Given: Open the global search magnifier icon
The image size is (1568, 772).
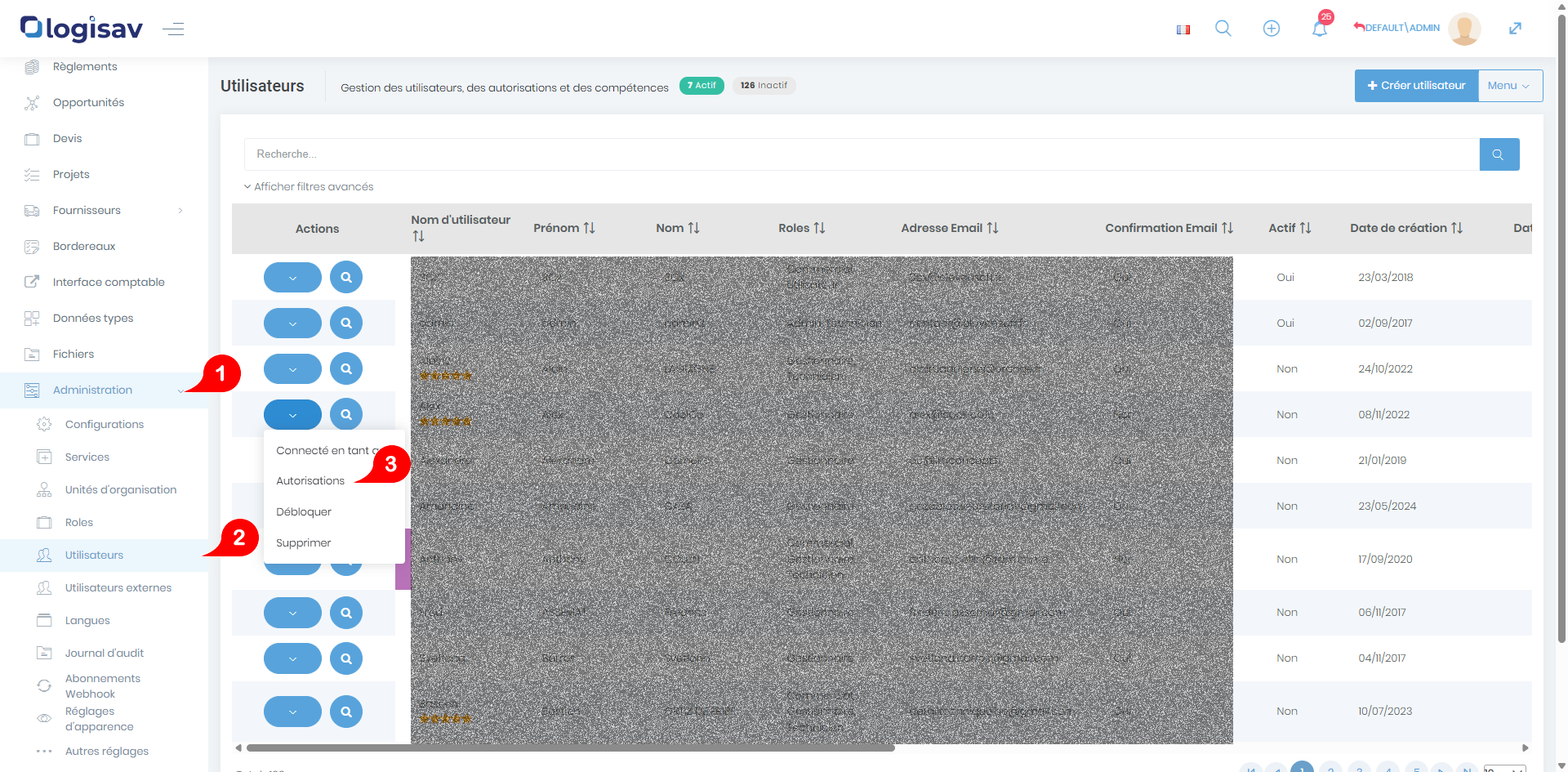Looking at the screenshot, I should (x=1223, y=29).
